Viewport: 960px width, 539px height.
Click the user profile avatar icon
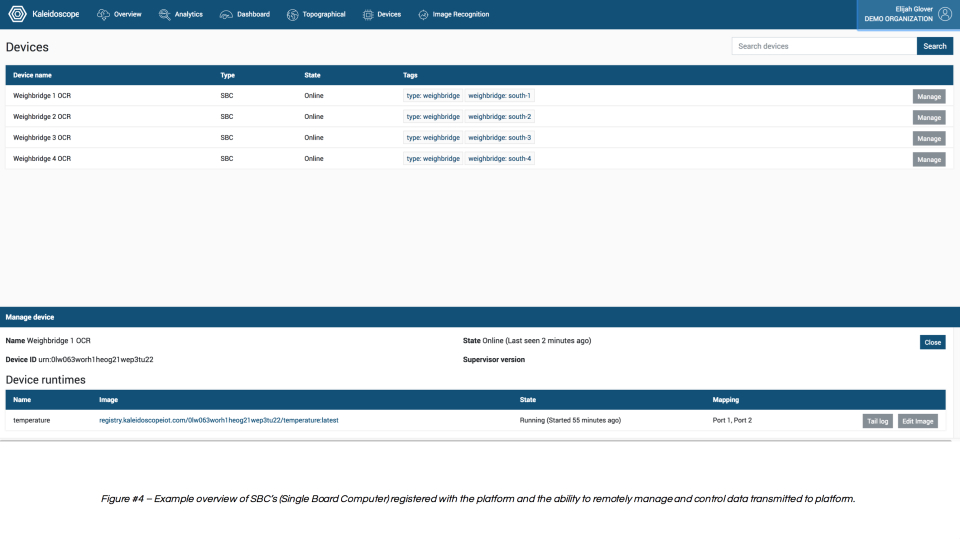pyautogui.click(x=945, y=13)
